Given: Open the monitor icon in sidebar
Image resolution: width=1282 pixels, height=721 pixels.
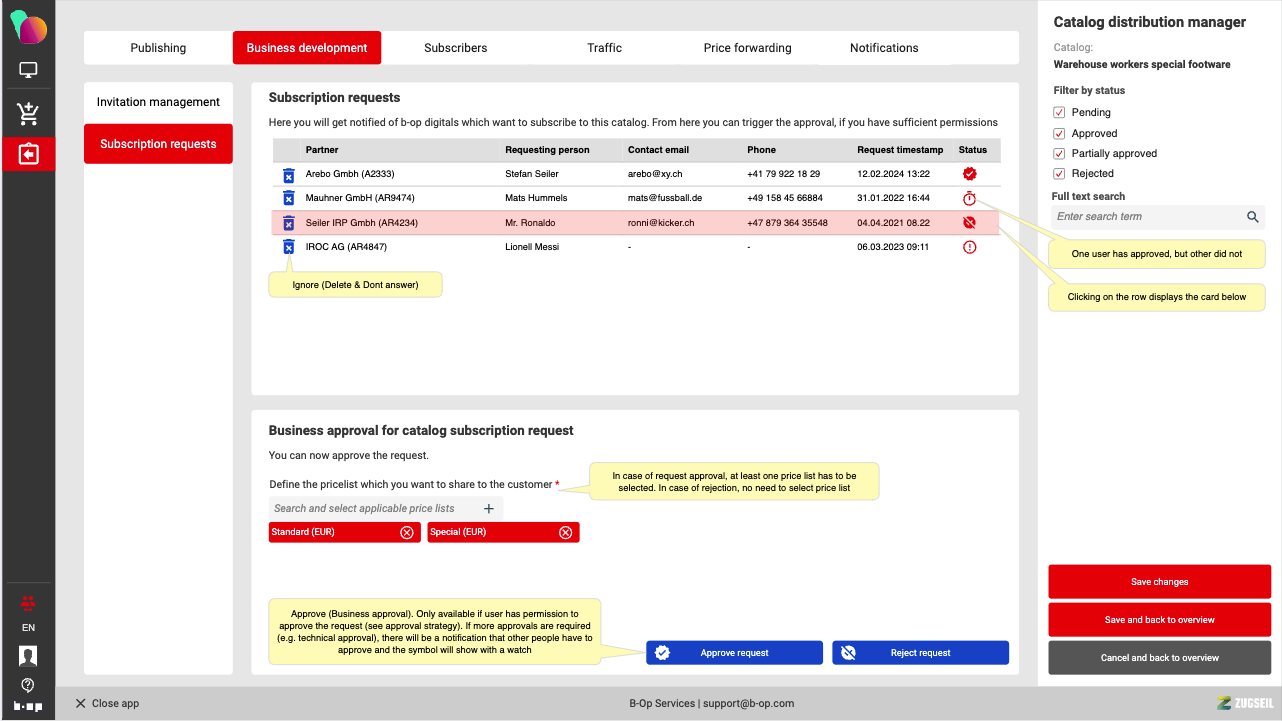Looking at the screenshot, I should 28,71.
